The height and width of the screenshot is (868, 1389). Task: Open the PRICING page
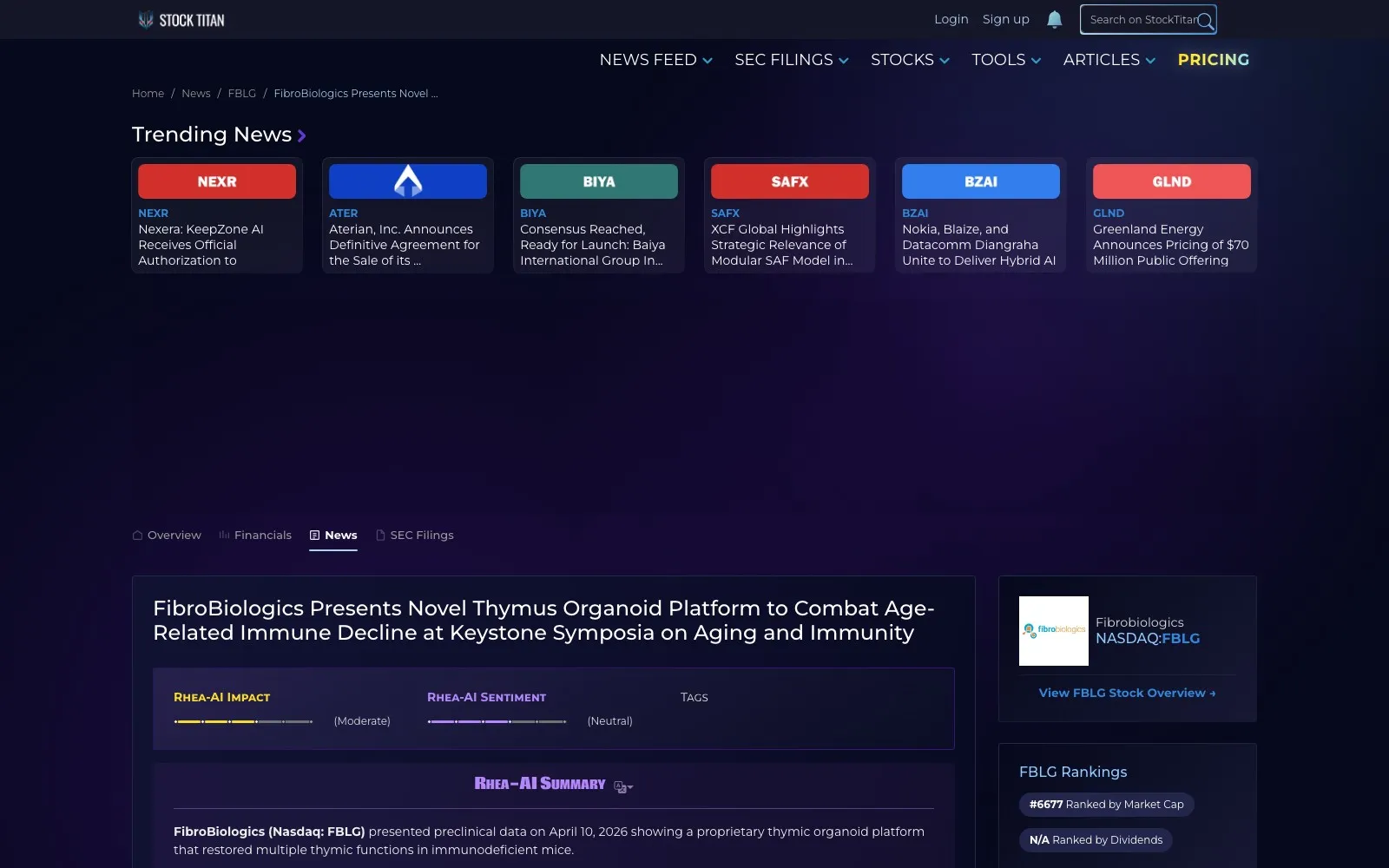[x=1214, y=60]
